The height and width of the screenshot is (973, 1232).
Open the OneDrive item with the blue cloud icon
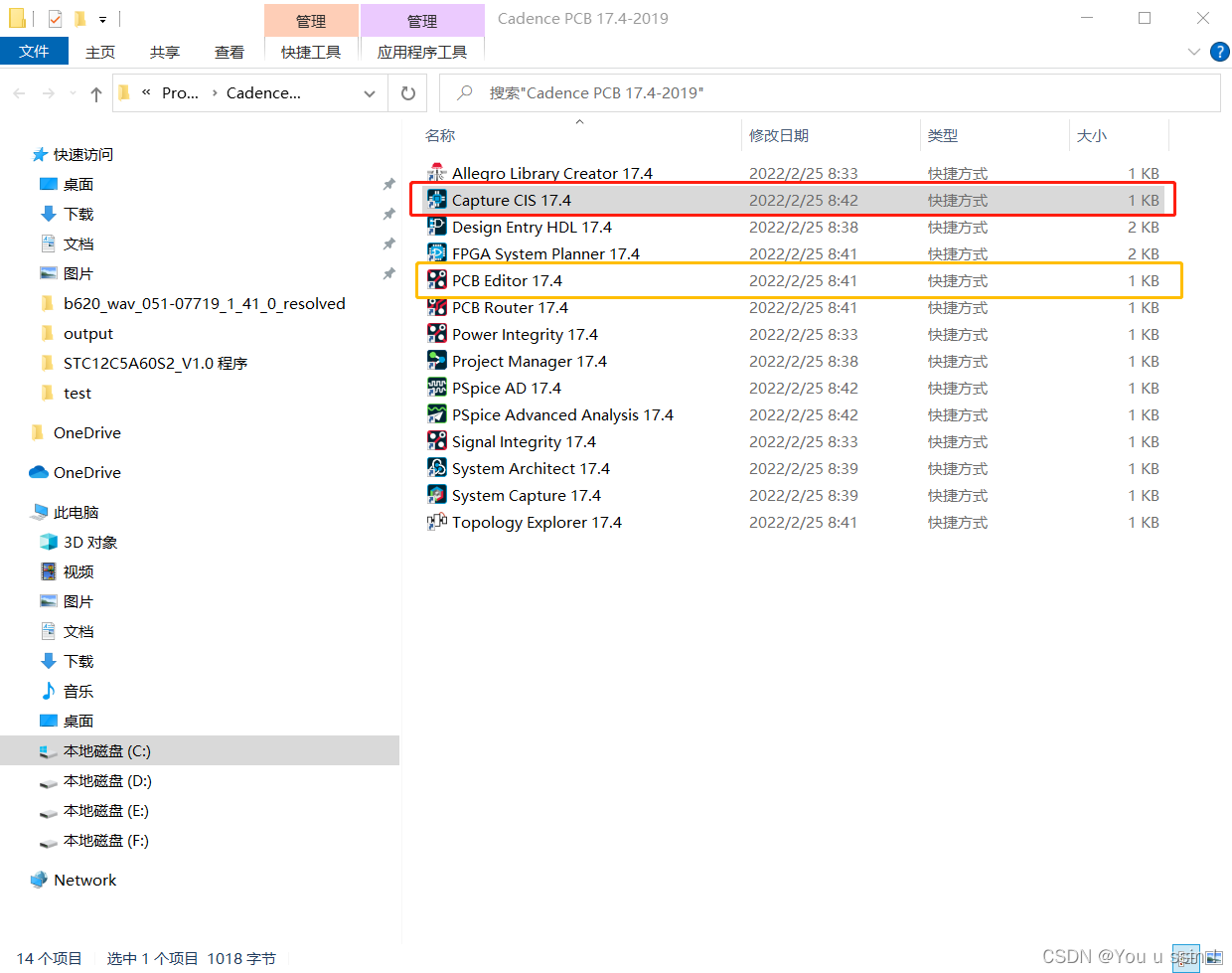pos(86,473)
